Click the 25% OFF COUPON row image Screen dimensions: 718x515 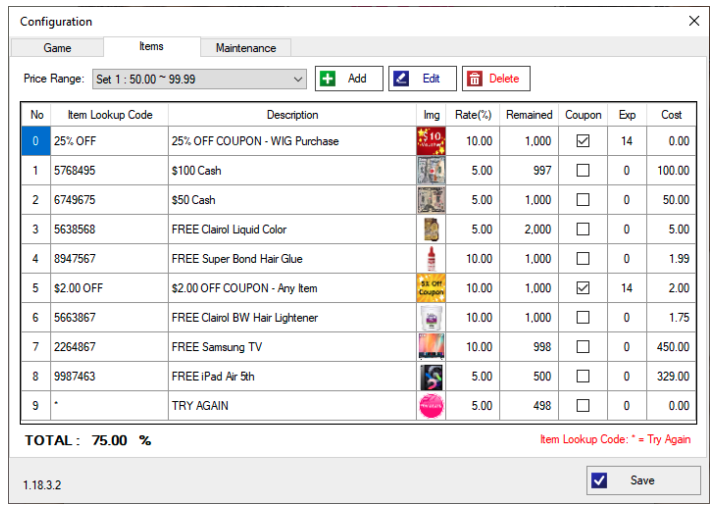tap(431, 141)
